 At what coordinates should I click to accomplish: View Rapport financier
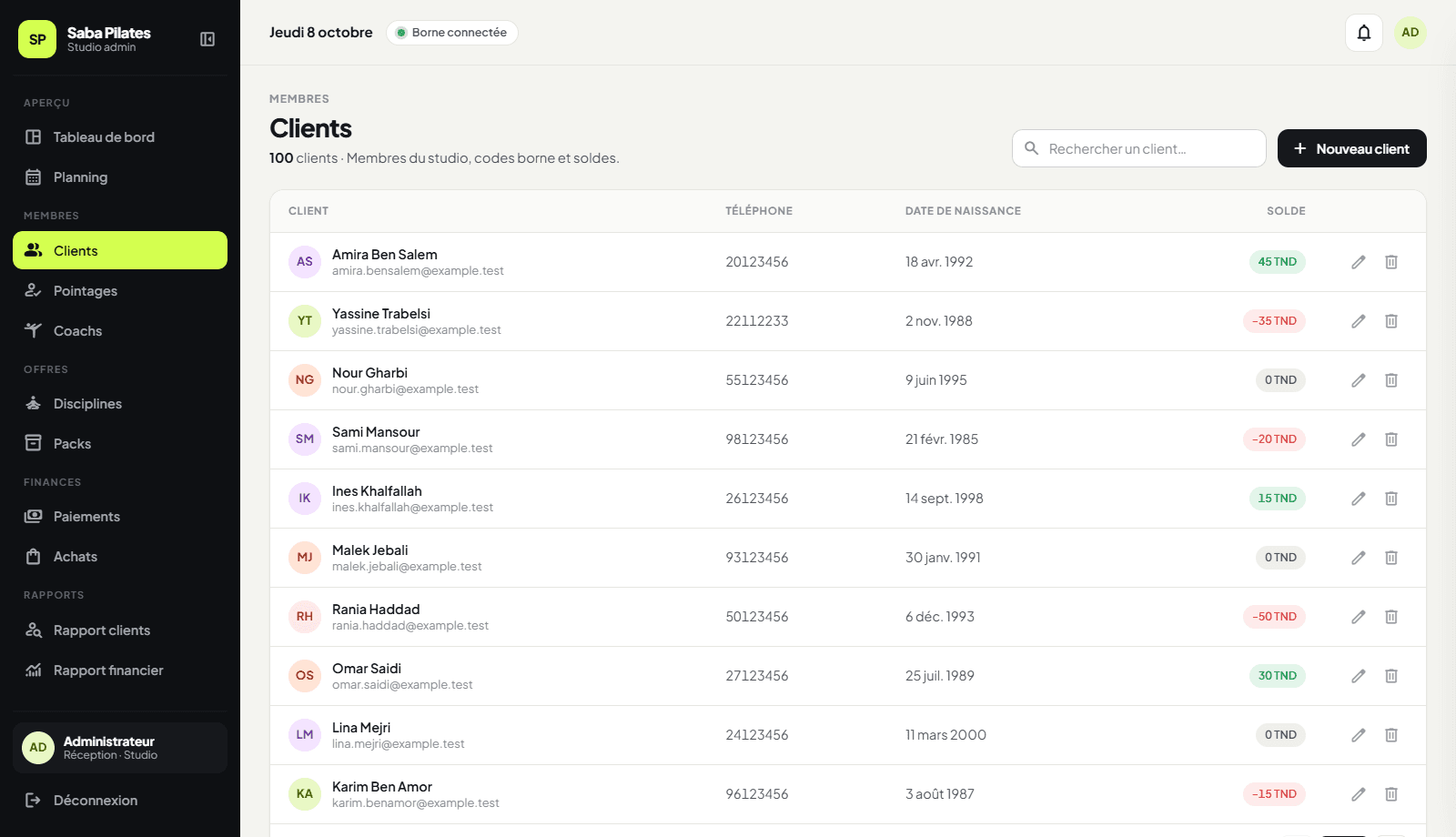point(120,671)
